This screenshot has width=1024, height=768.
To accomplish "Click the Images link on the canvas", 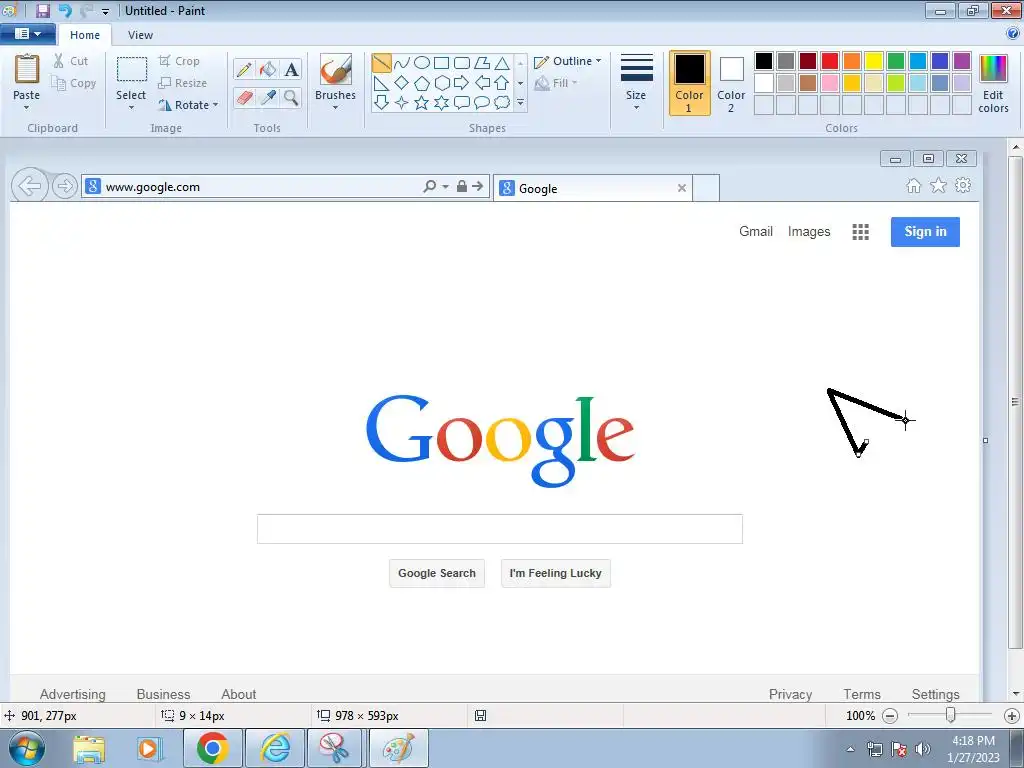I will point(809,231).
